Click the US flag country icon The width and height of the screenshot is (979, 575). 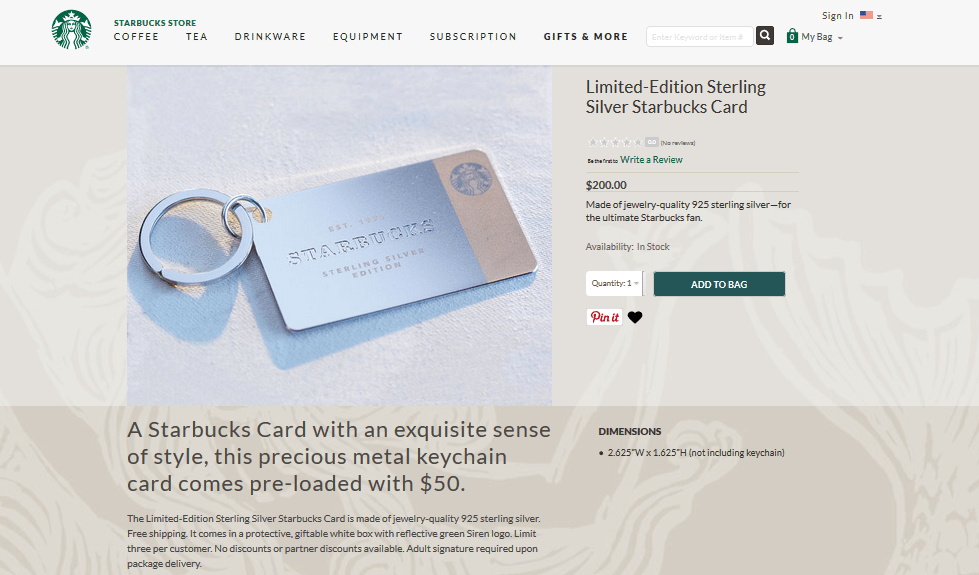866,15
